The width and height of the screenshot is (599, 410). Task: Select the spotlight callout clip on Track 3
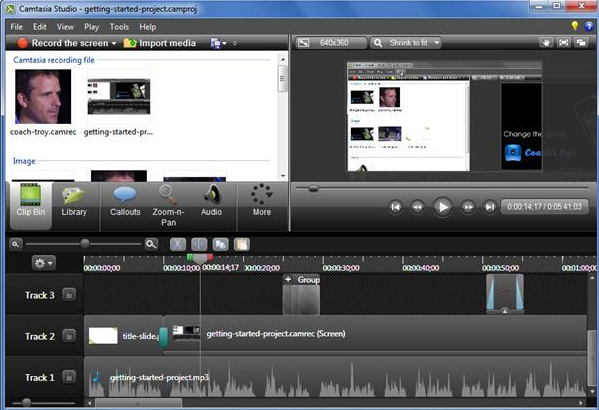(x=505, y=294)
